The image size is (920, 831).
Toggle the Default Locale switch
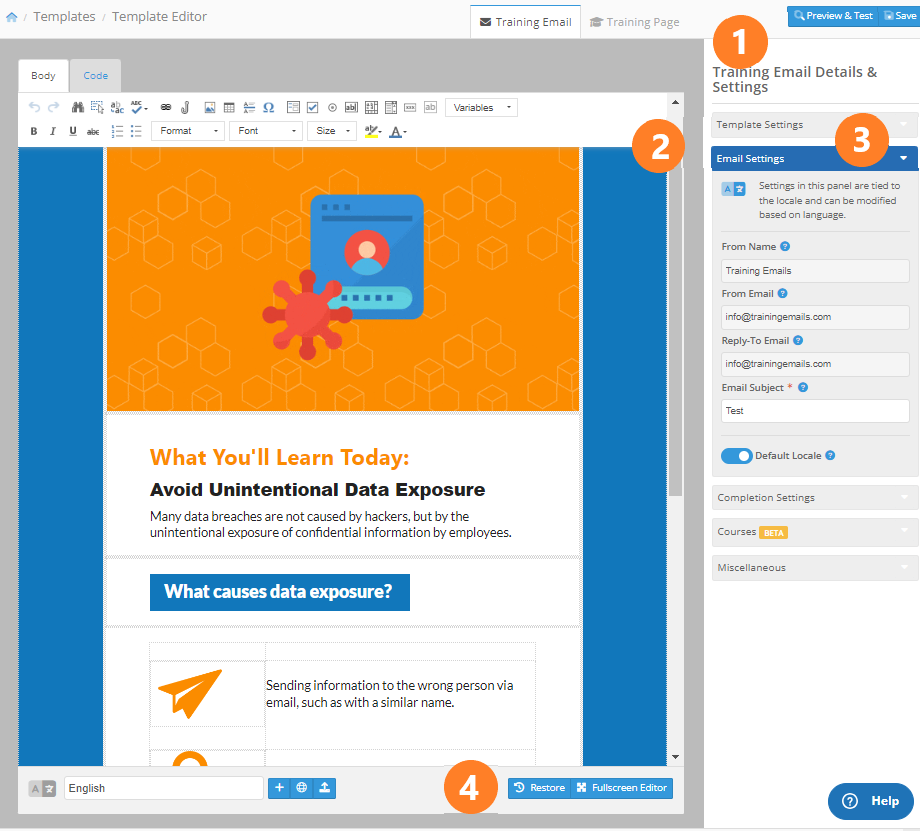click(x=736, y=456)
